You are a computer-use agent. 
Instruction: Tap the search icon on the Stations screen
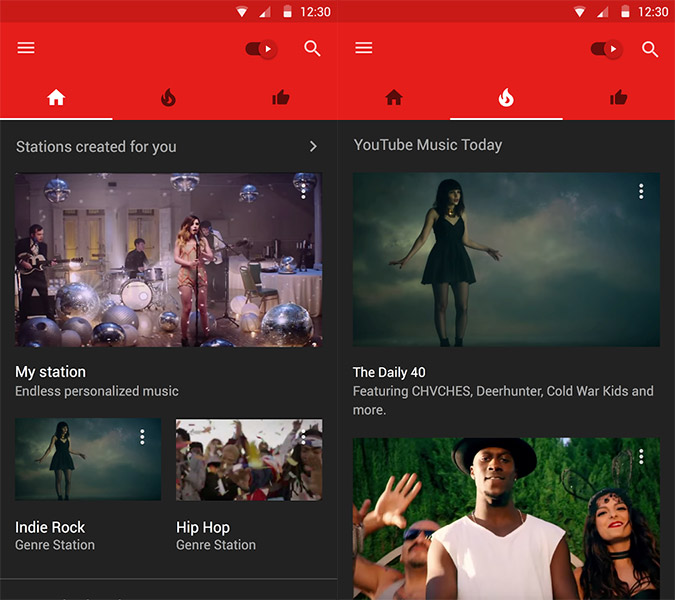click(x=312, y=48)
